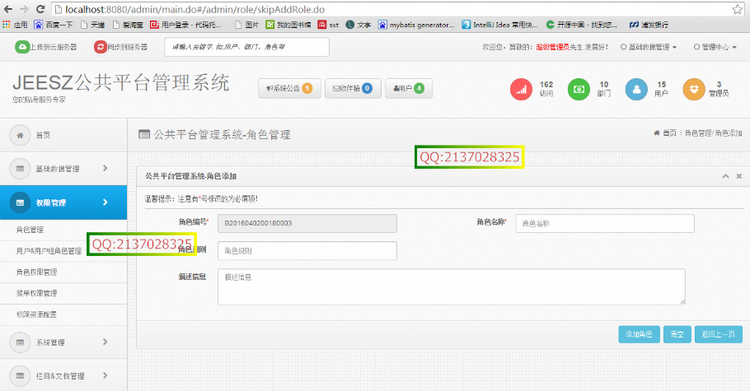Click the 返回上一页 button
The height and width of the screenshot is (391, 750).
pos(718,334)
